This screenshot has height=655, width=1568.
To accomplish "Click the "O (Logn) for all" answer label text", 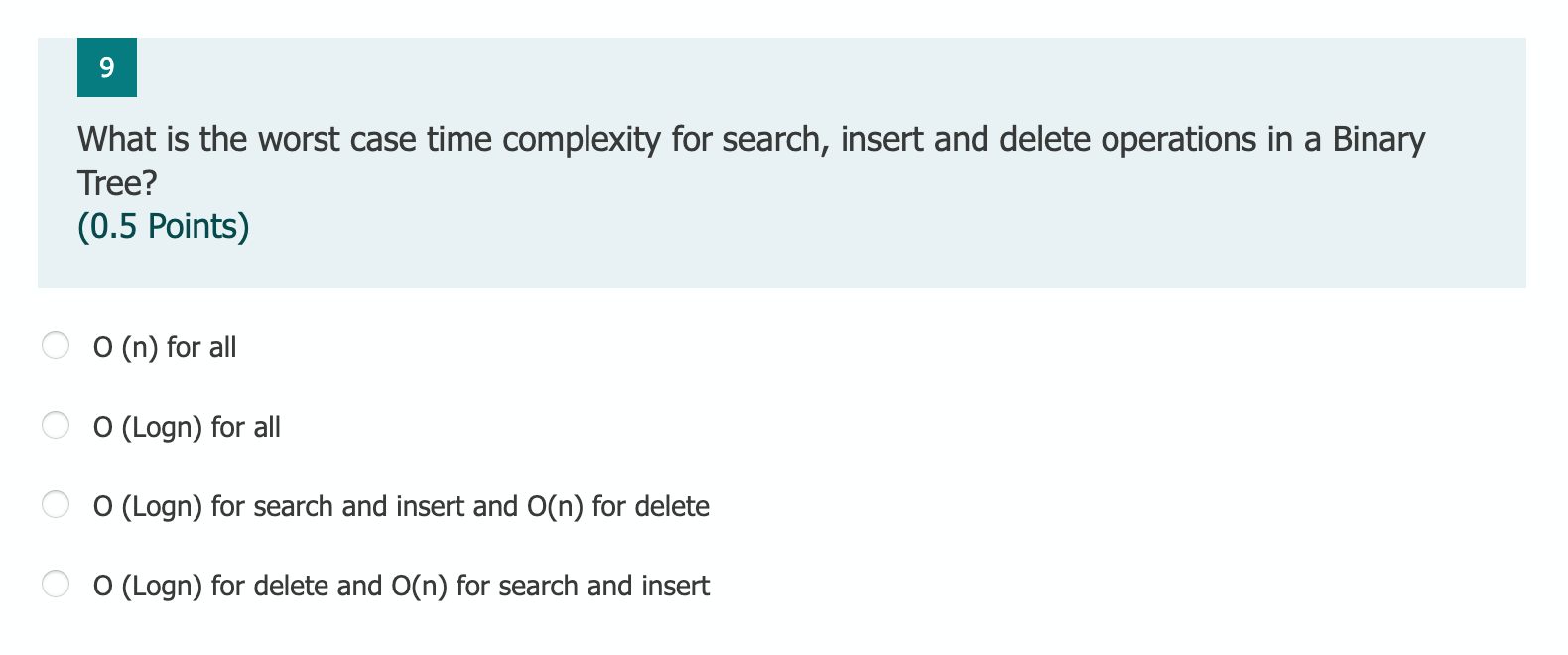I will point(187,427).
